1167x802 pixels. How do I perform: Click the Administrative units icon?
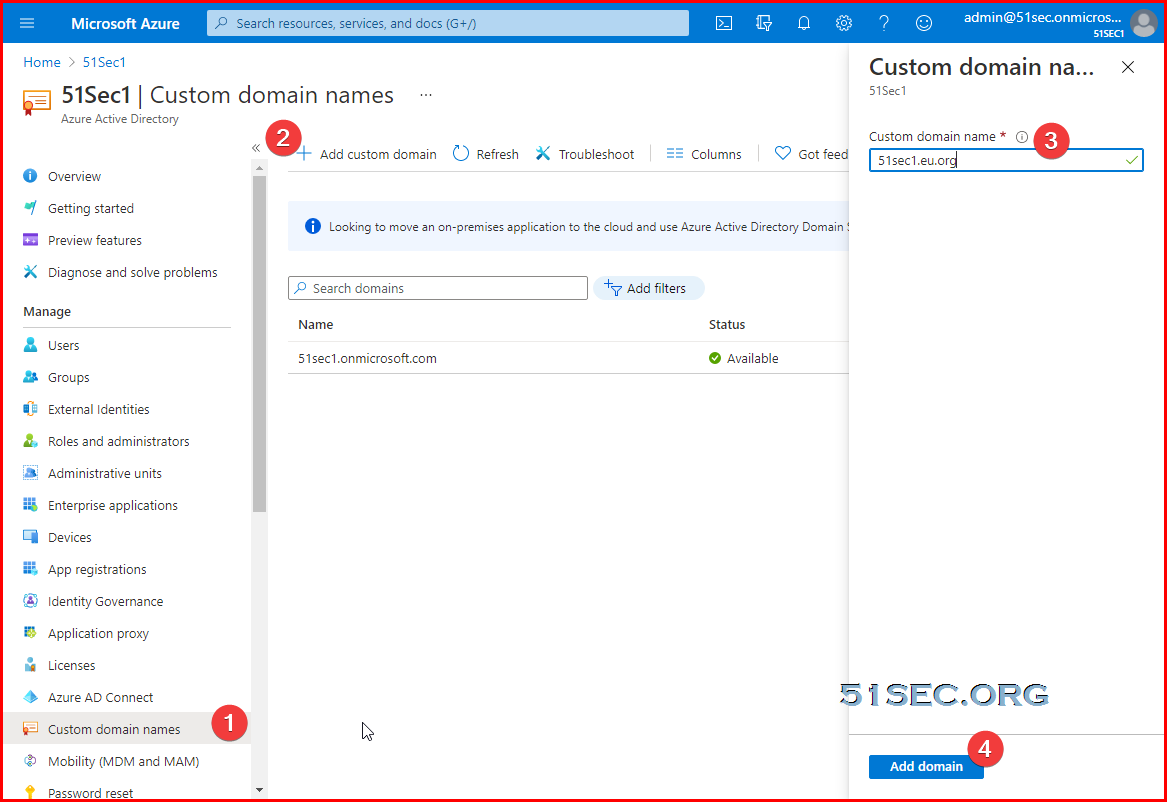click(x=30, y=472)
